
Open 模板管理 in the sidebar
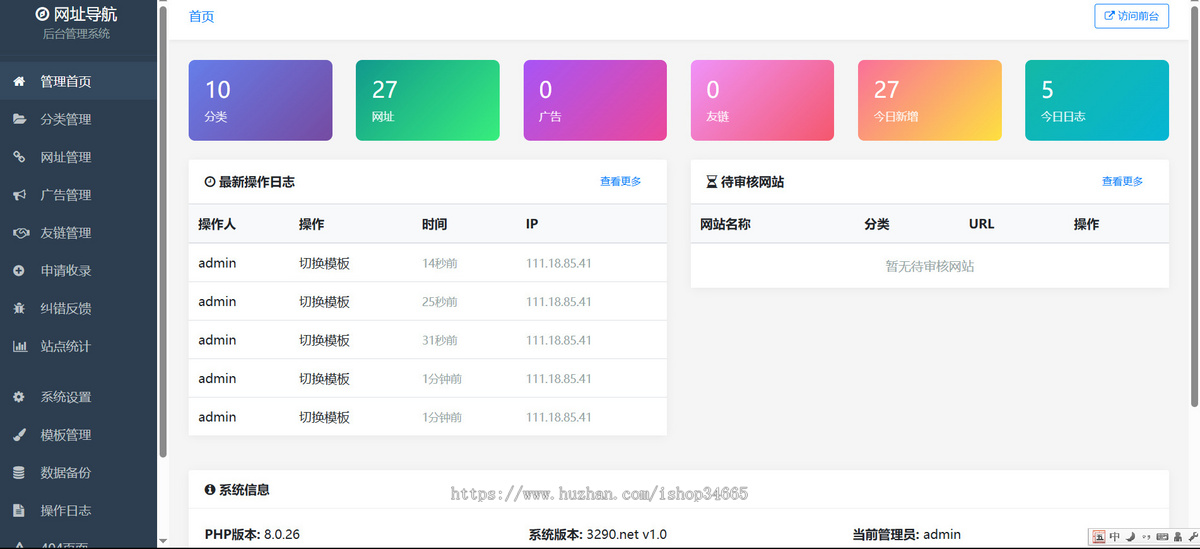(x=78, y=435)
